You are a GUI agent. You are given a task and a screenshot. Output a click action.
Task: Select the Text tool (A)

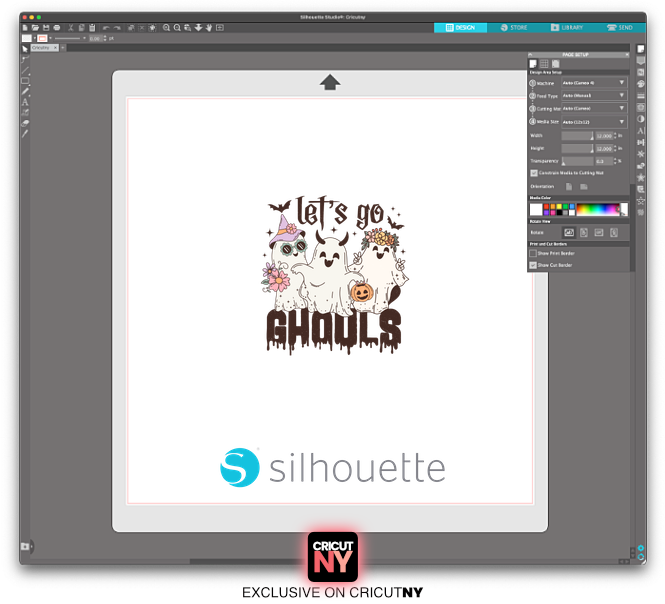tap(25, 102)
